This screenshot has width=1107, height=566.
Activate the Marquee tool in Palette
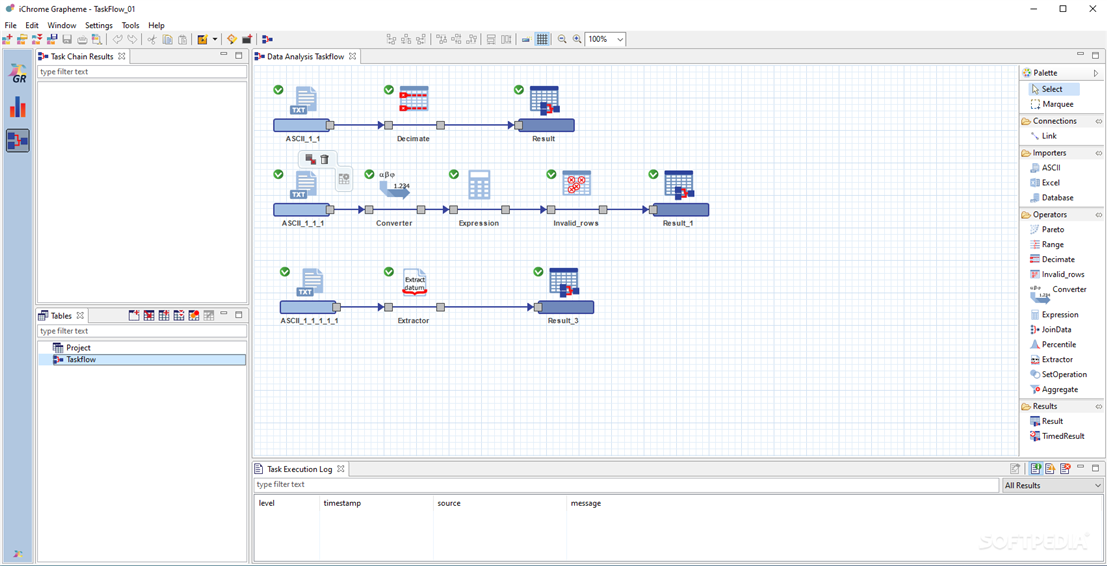[1052, 104]
